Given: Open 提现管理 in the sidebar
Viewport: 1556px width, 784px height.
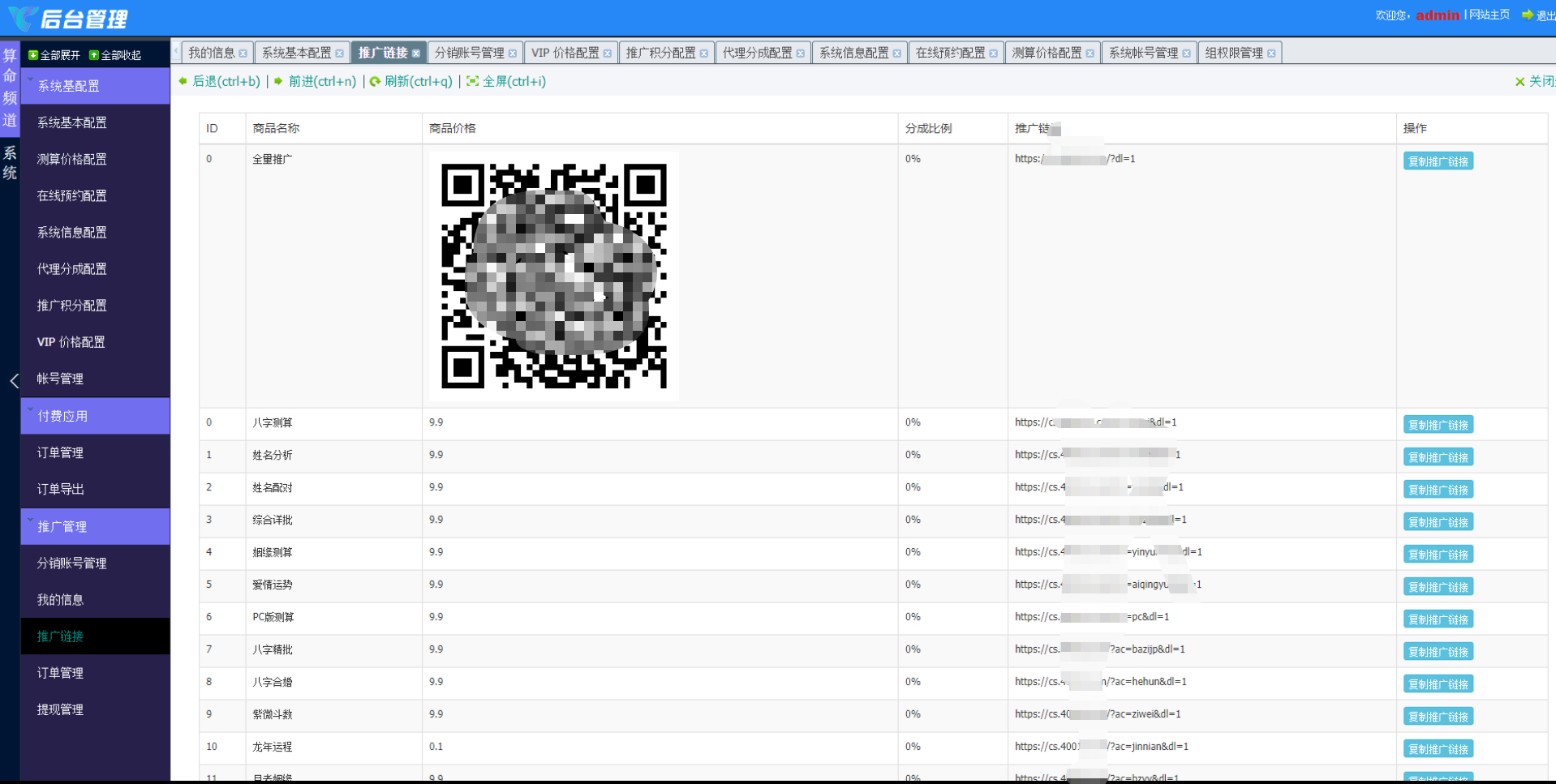Looking at the screenshot, I should [95, 709].
